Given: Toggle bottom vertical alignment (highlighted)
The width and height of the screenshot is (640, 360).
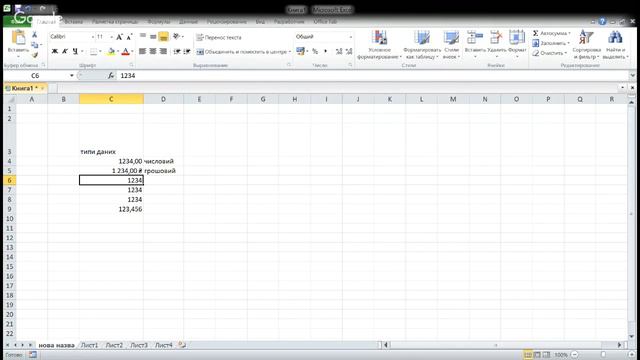Looking at the screenshot, I should (163, 37).
